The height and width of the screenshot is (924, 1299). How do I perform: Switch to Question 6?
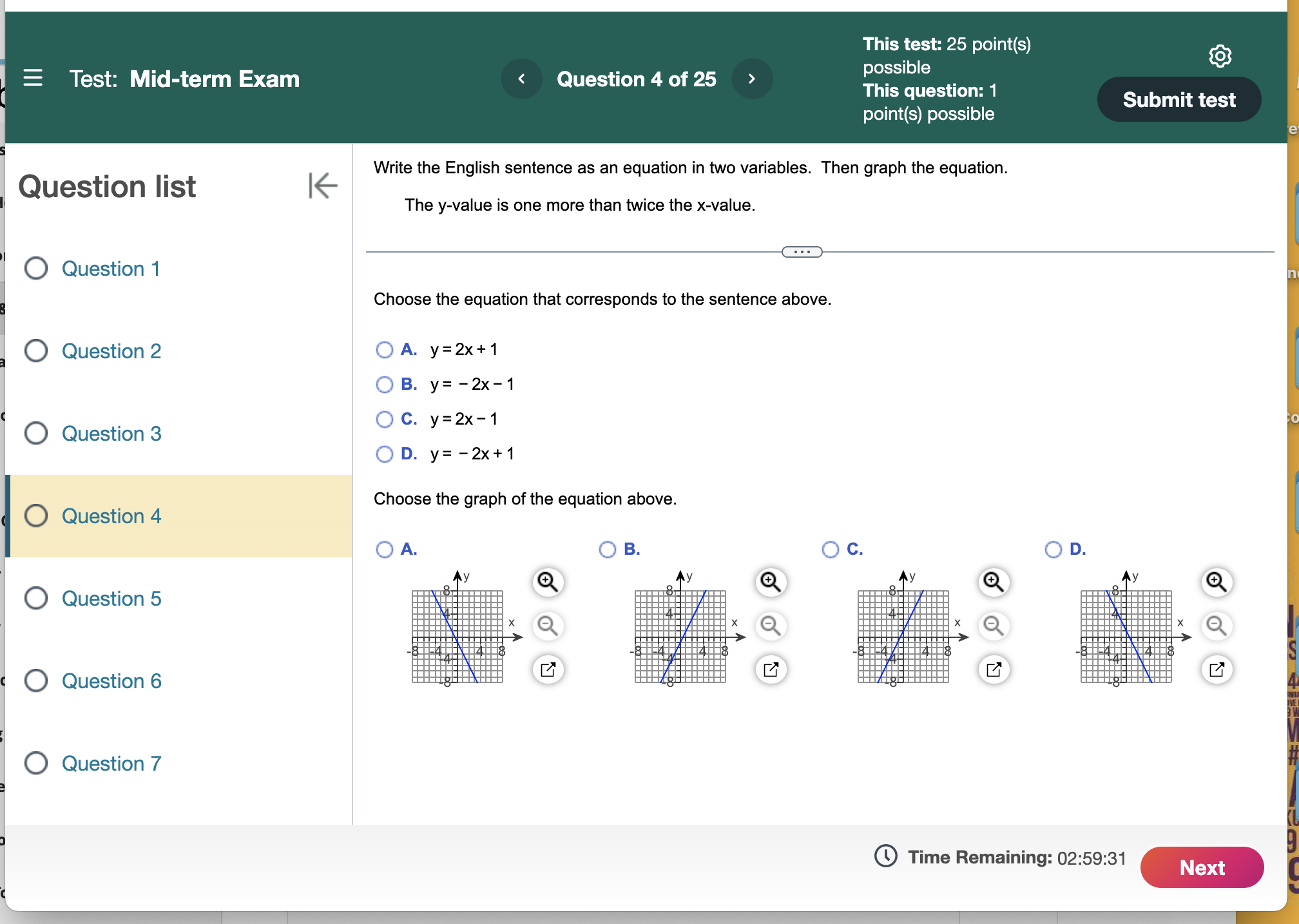pyautogui.click(x=111, y=681)
